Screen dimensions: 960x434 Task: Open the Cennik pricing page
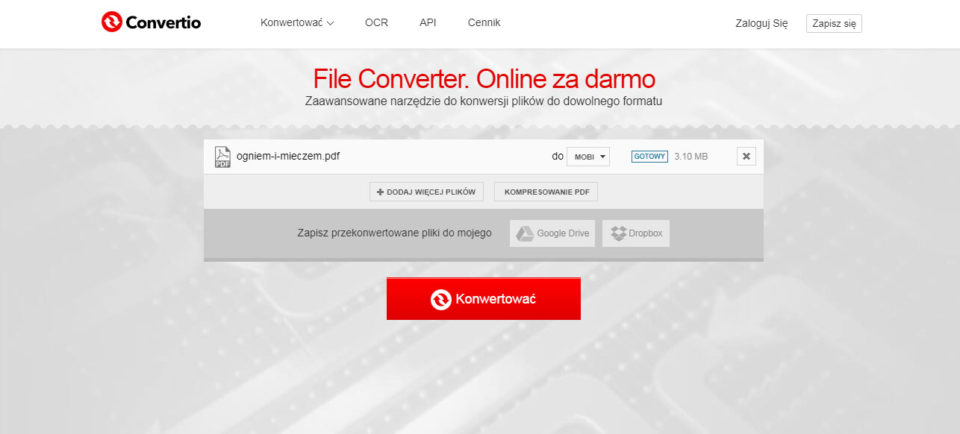coord(484,23)
